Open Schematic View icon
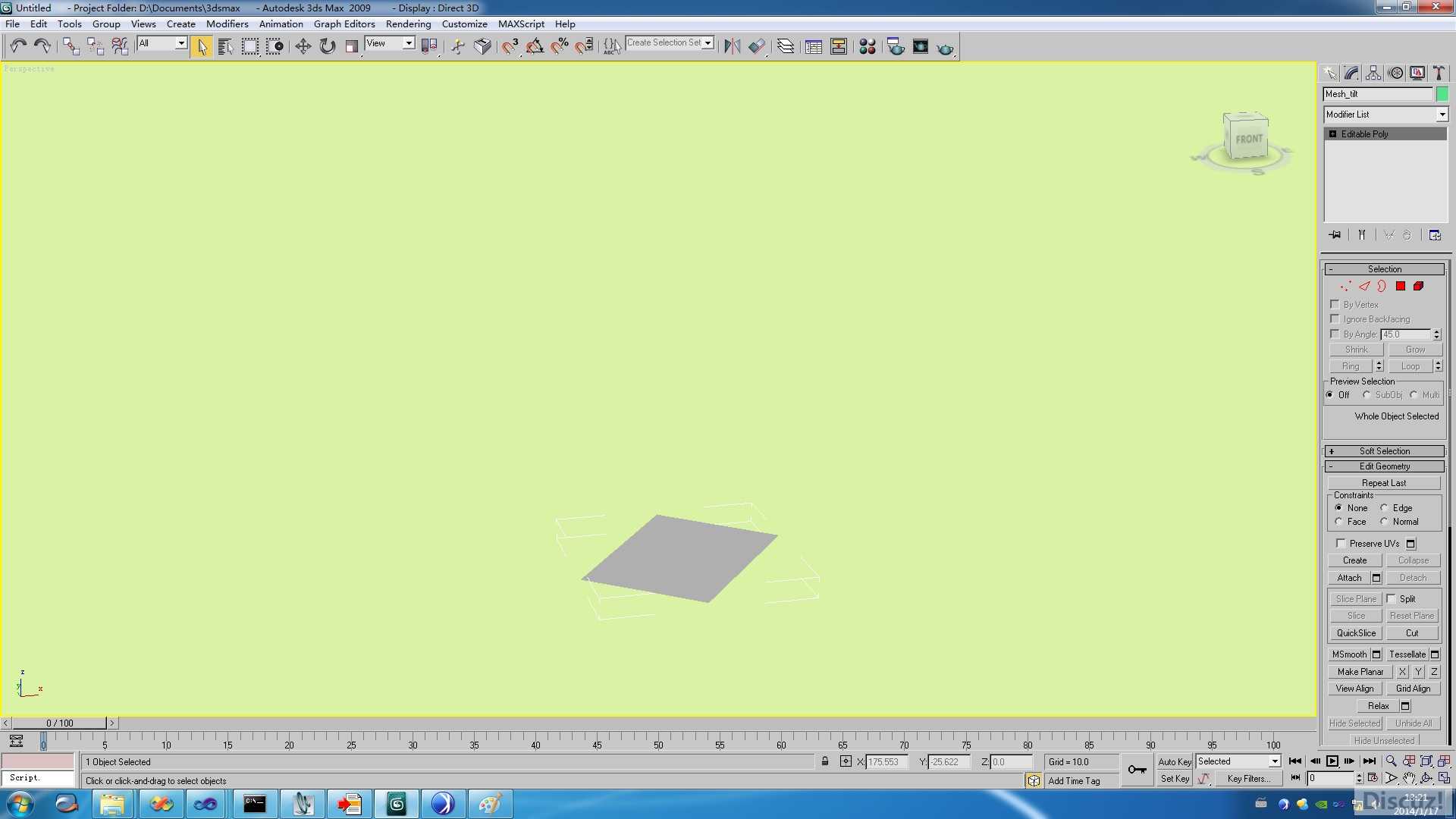The height and width of the screenshot is (819, 1456). (x=839, y=47)
